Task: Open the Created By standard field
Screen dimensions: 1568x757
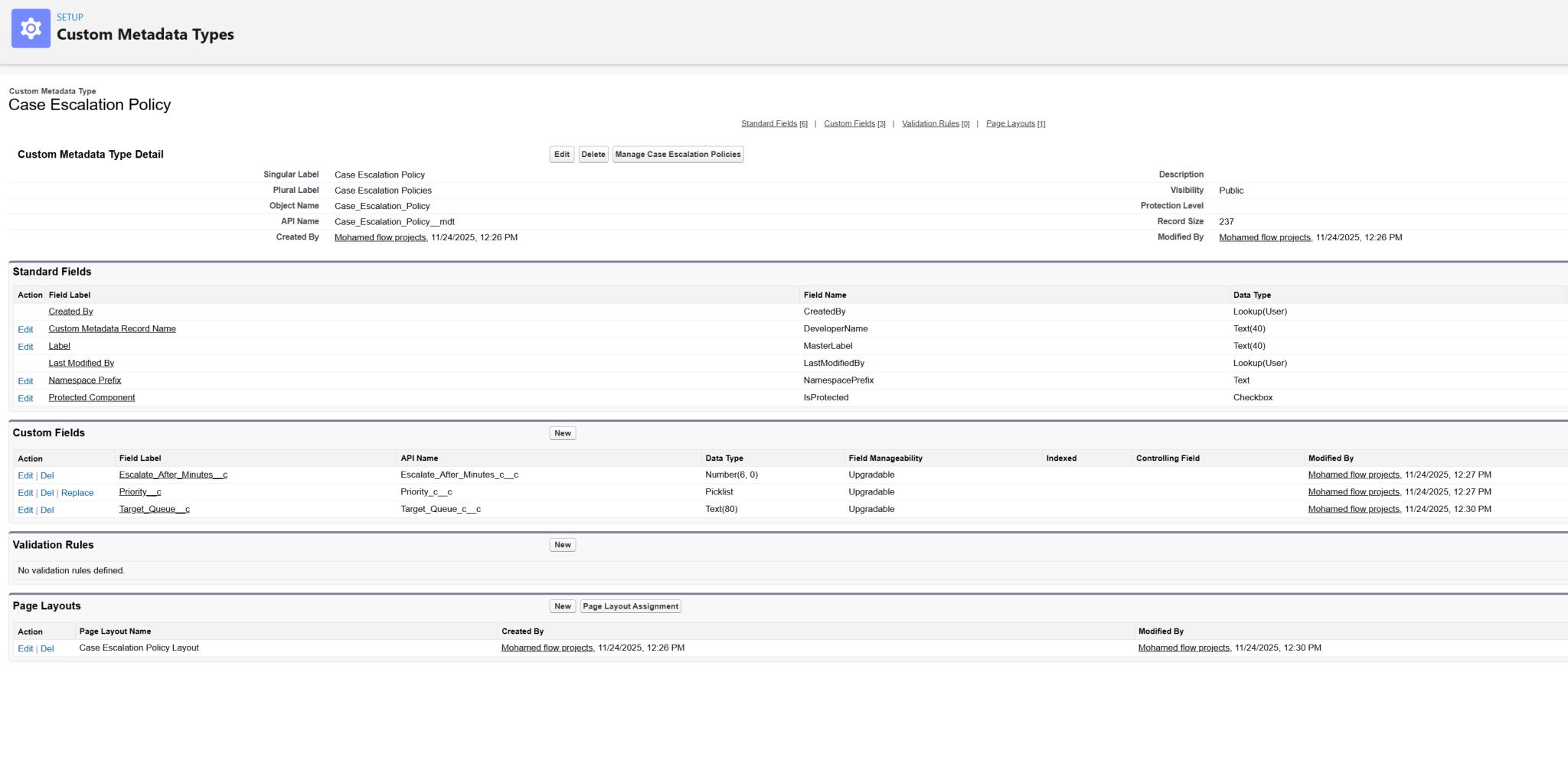Action: [70, 312]
